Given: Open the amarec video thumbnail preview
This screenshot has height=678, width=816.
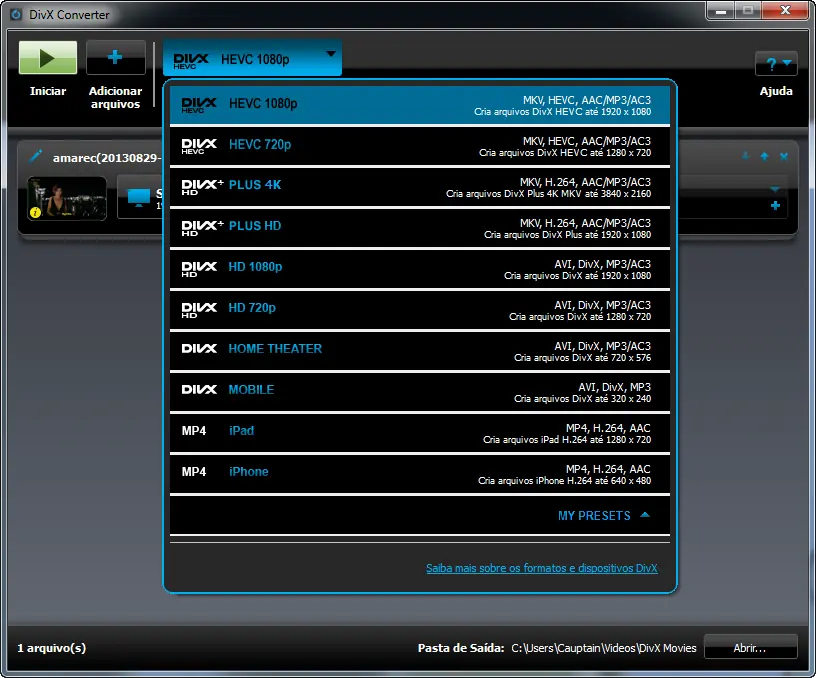Looking at the screenshot, I should coord(67,198).
